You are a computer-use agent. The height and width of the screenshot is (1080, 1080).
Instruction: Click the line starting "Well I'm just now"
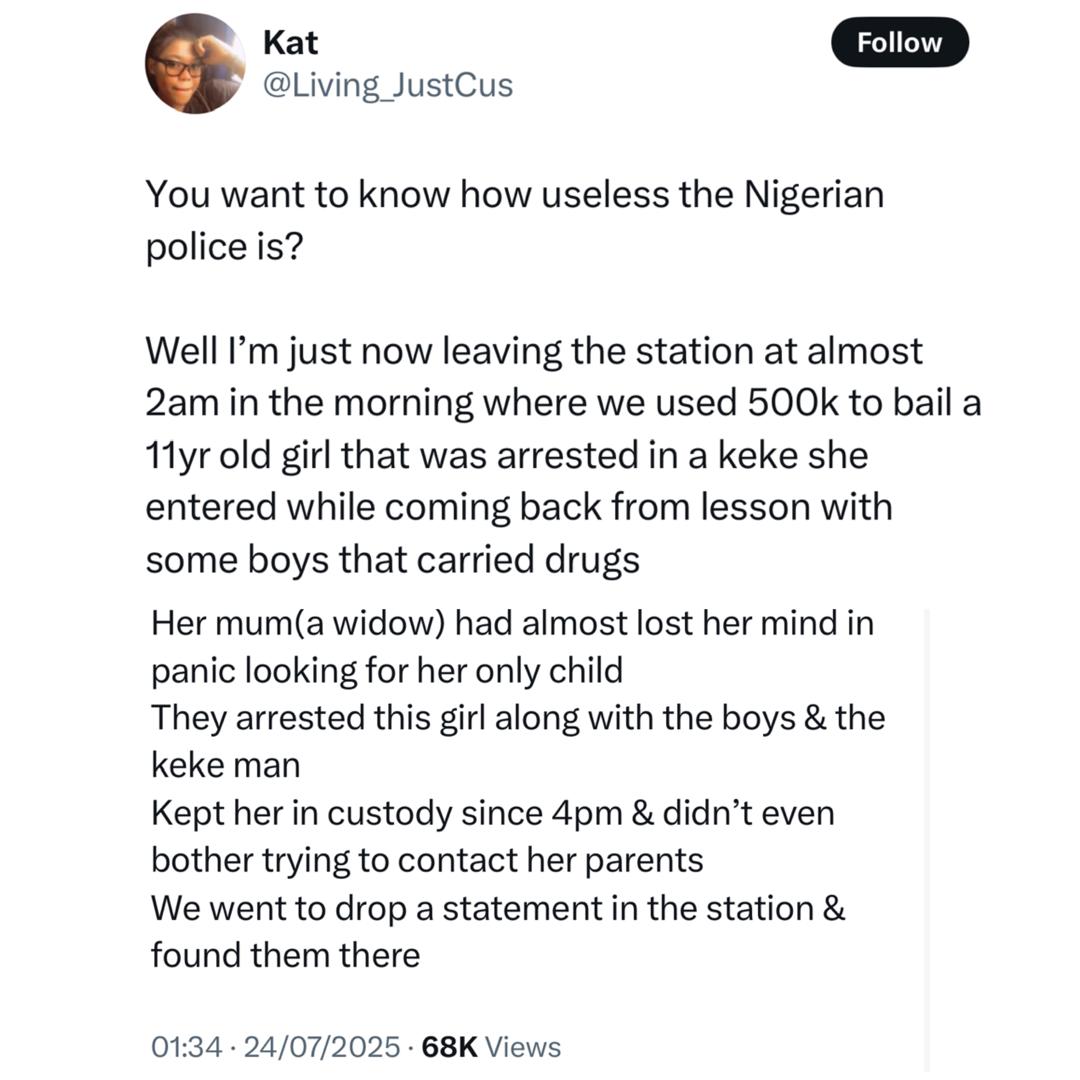[x=534, y=351]
